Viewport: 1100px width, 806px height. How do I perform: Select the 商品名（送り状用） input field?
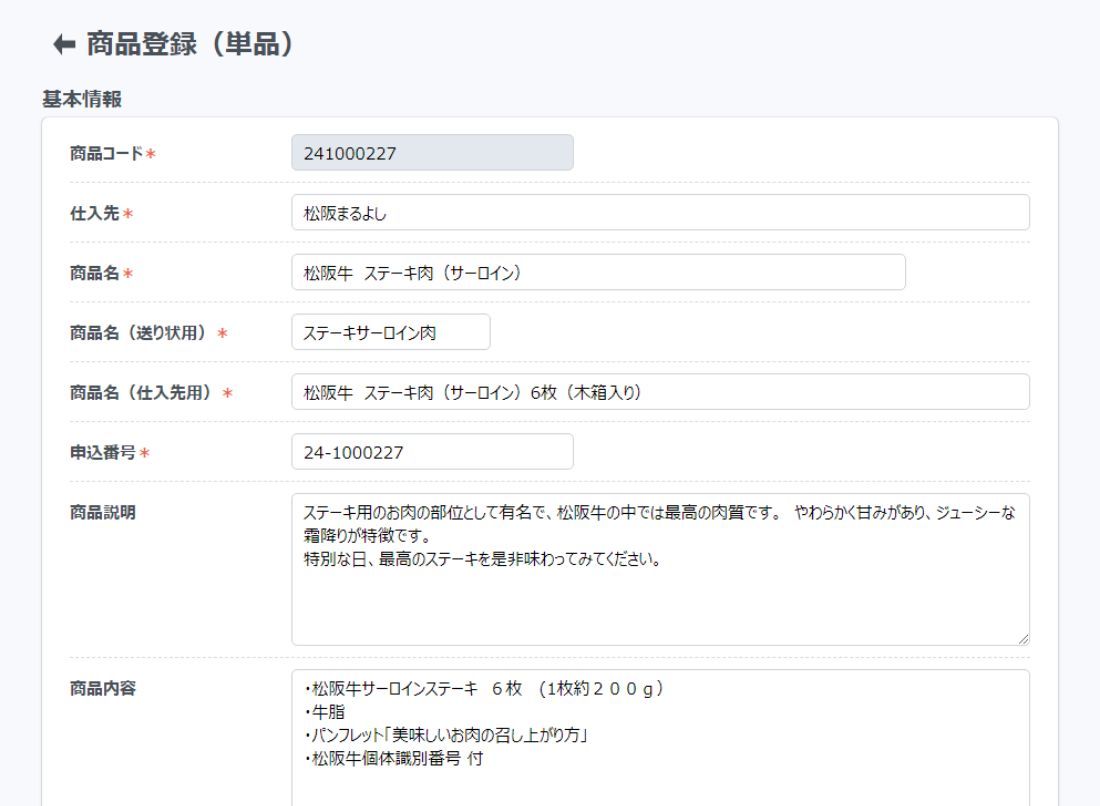pos(390,332)
